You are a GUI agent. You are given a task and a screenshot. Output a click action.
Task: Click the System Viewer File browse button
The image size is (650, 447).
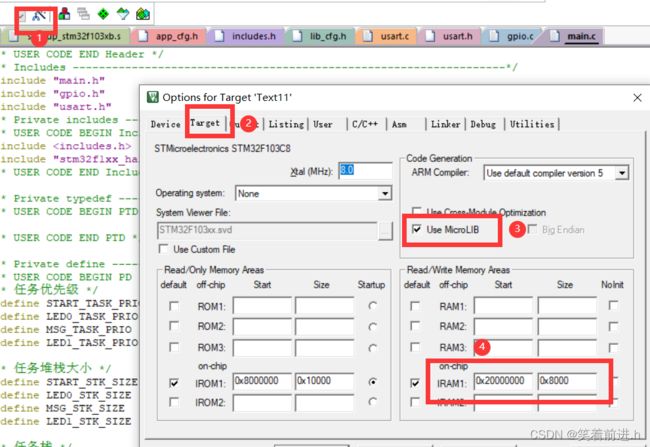tap(386, 231)
